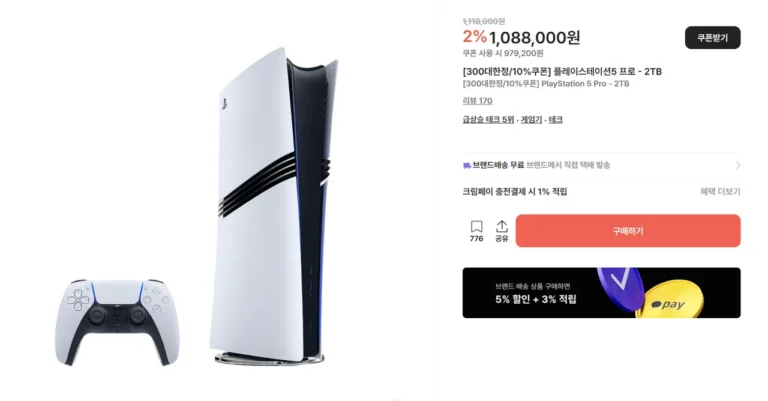Click the bookmark save icon
768x401 pixels.
pos(476,226)
